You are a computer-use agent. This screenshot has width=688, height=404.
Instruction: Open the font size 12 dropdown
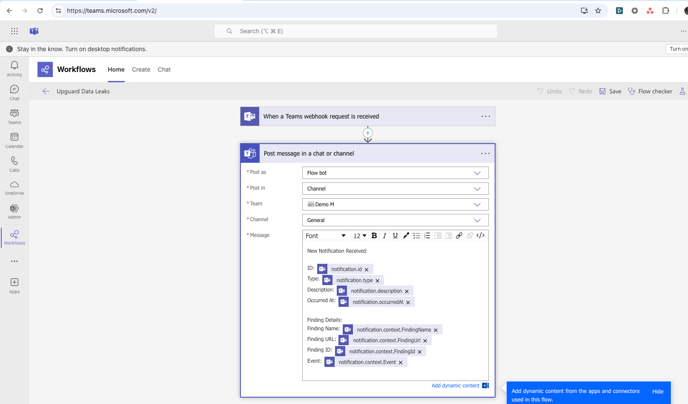click(x=360, y=236)
